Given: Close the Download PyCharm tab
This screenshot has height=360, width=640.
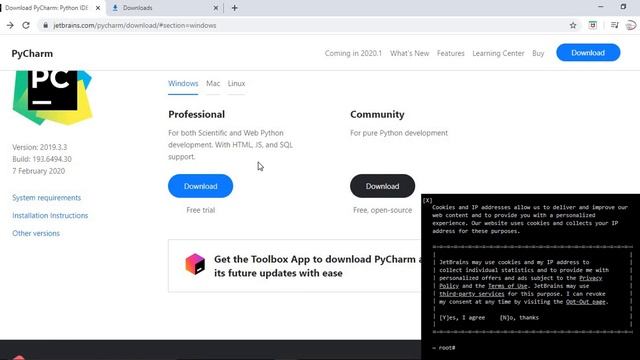Looking at the screenshot, I should coord(98,8).
